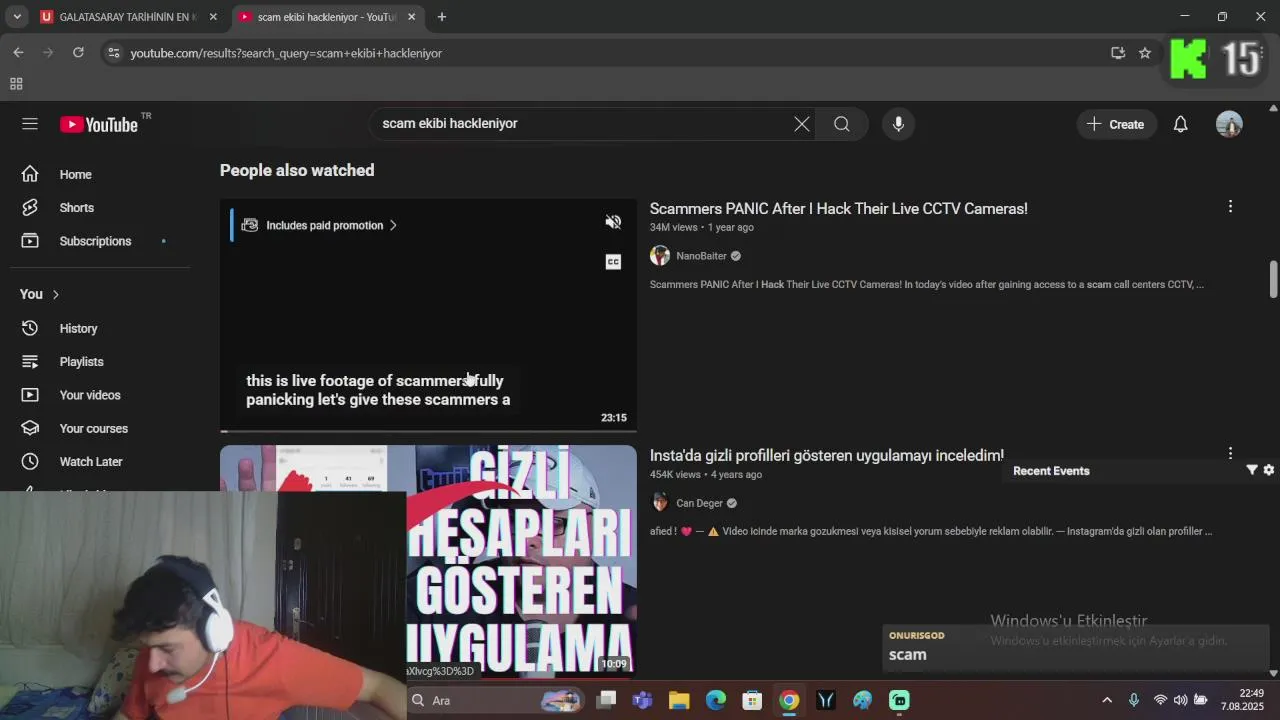Click the Can Deger channel avatar
The image size is (1280, 720).
click(x=660, y=503)
